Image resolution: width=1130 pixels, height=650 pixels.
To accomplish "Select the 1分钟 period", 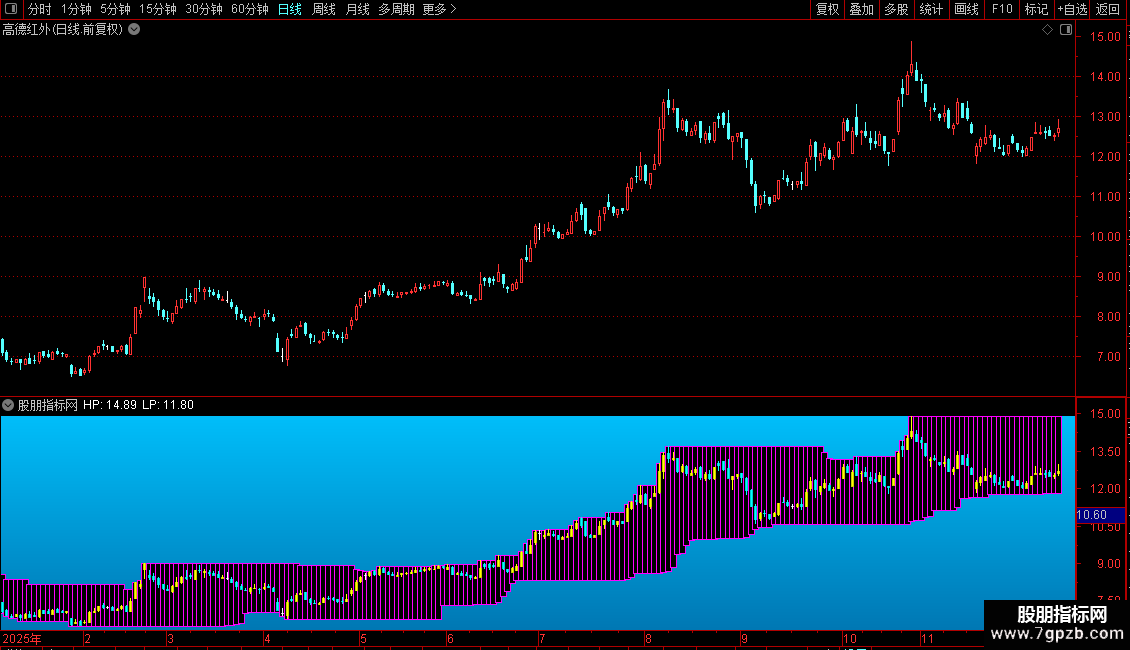I will coord(76,9).
